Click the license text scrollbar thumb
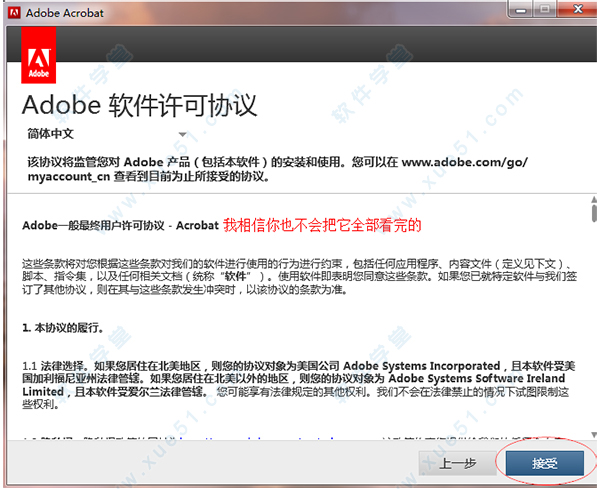Viewport: 600px width, 489px height. (x=594, y=213)
